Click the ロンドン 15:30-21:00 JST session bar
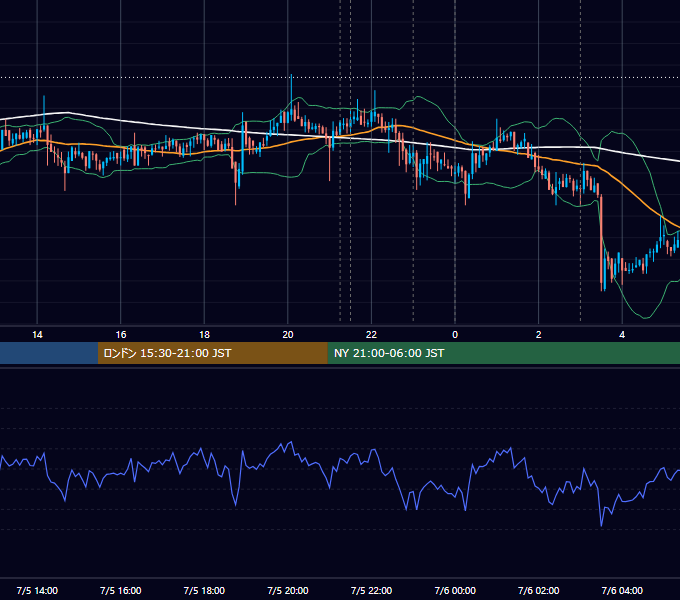Screen dimensions: 680x600 click(212, 353)
